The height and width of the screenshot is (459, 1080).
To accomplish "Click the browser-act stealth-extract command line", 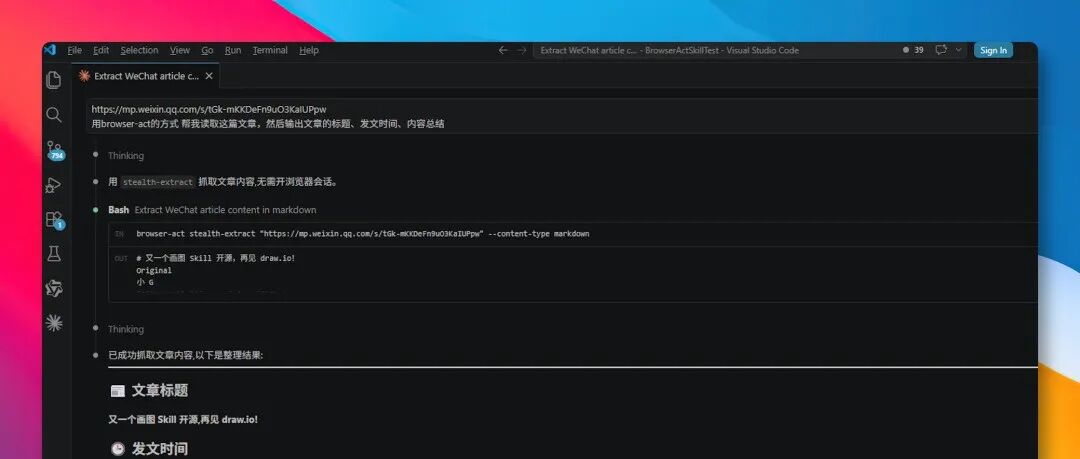I will [x=363, y=234].
